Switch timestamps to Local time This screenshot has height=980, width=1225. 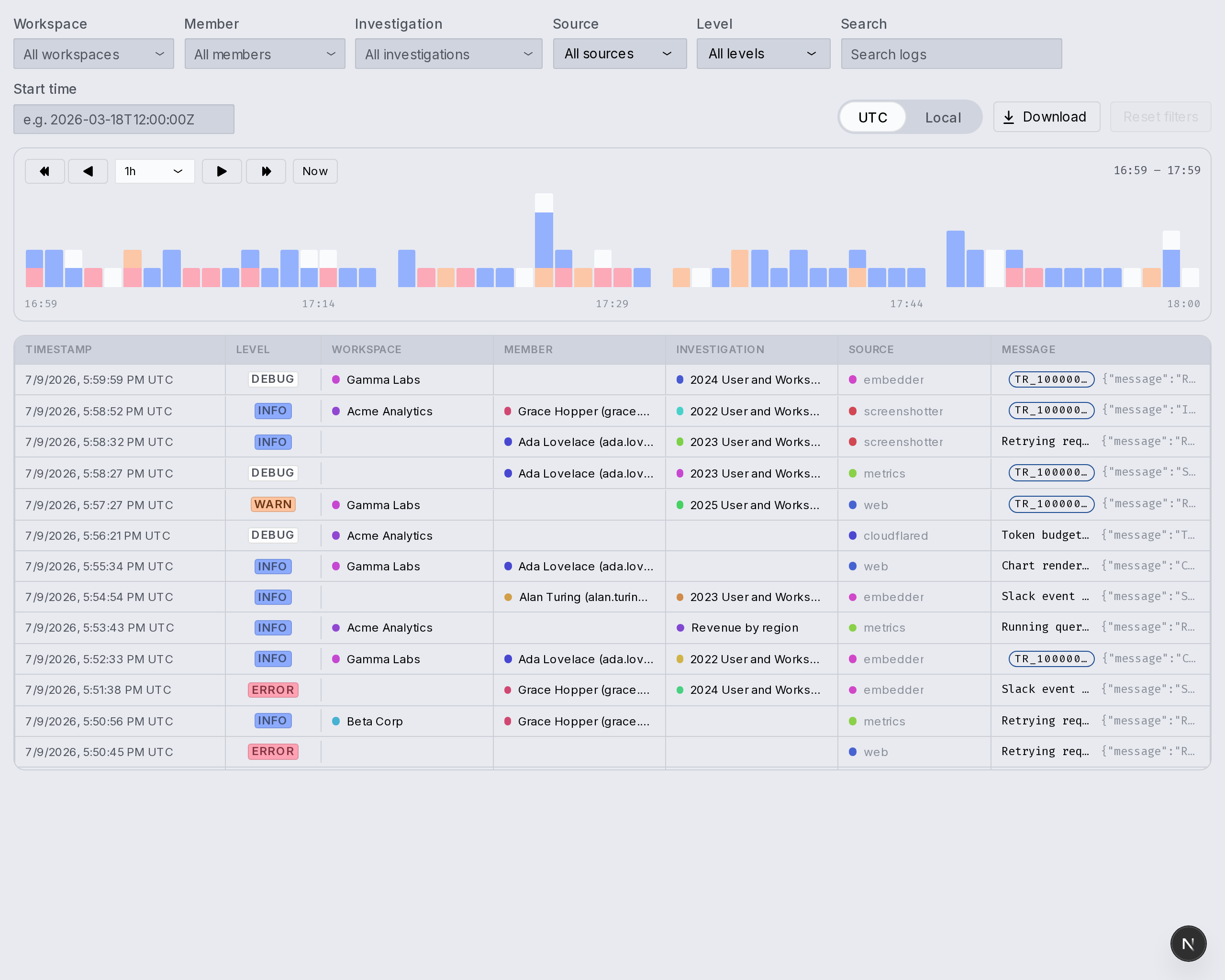(x=943, y=117)
